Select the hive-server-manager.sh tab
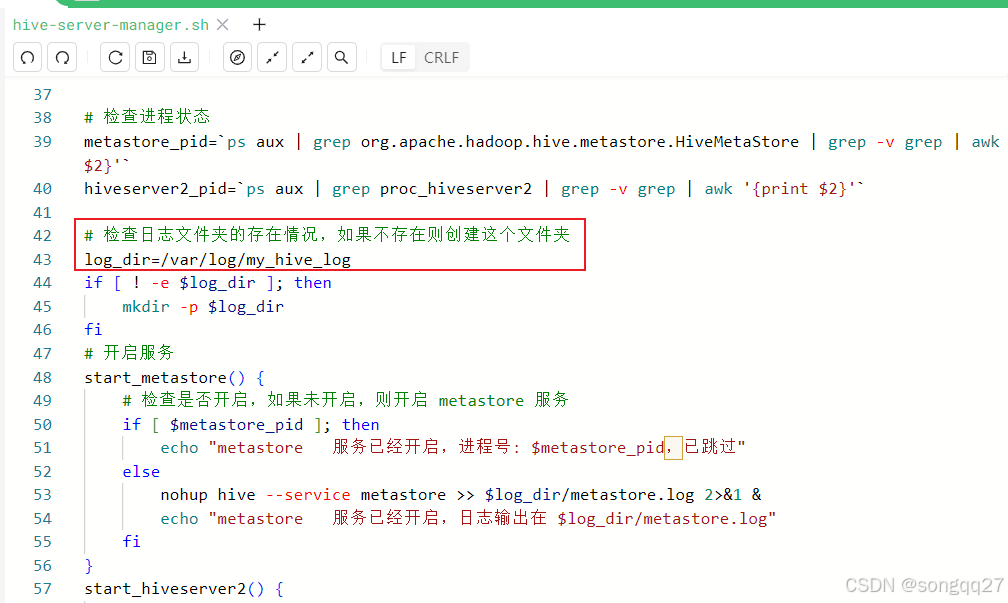 pos(110,24)
